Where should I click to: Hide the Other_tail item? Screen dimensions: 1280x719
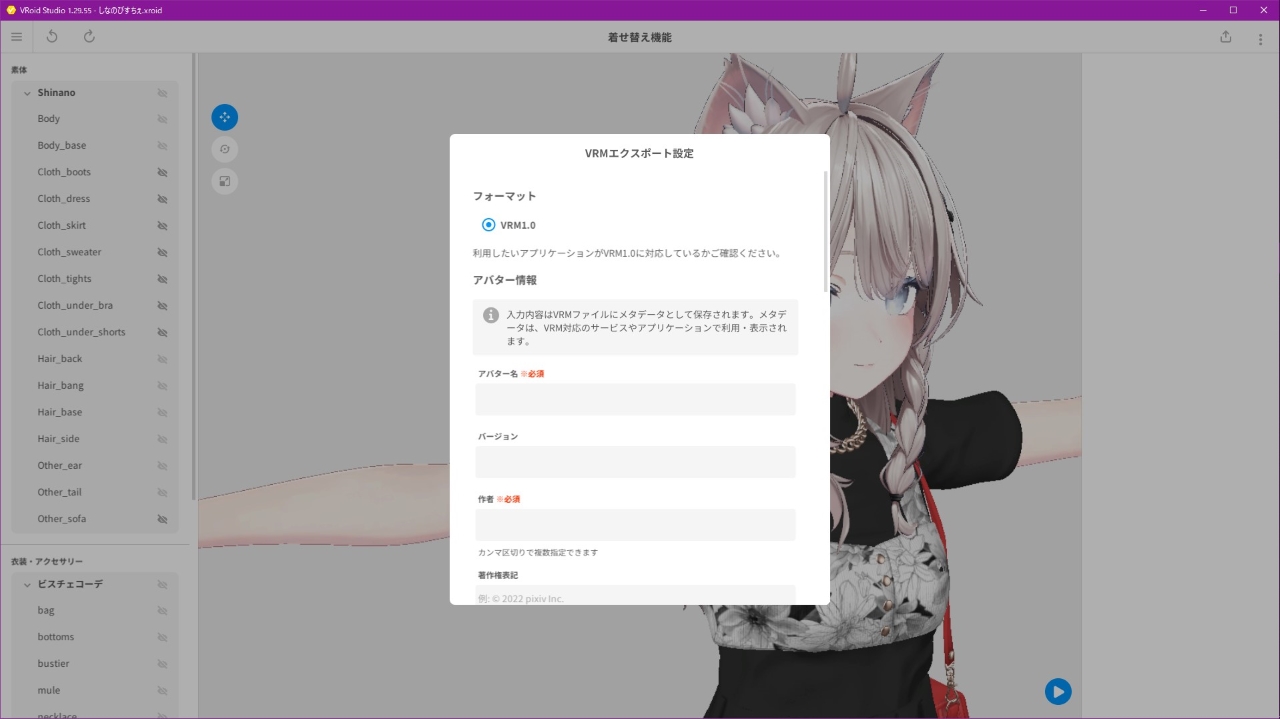click(162, 492)
